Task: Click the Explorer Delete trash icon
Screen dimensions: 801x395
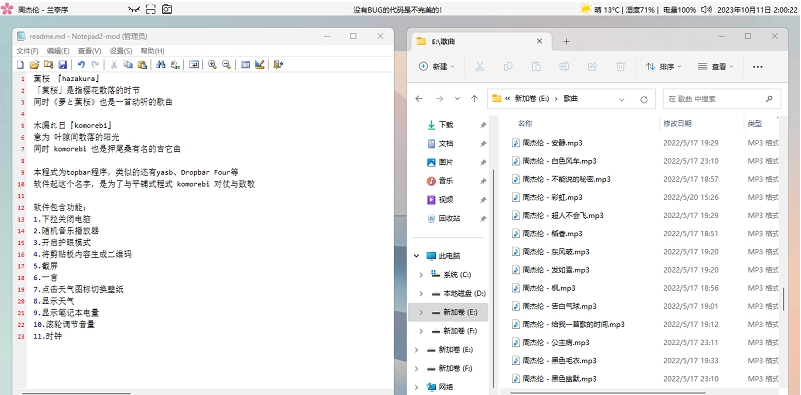Action: coord(621,66)
